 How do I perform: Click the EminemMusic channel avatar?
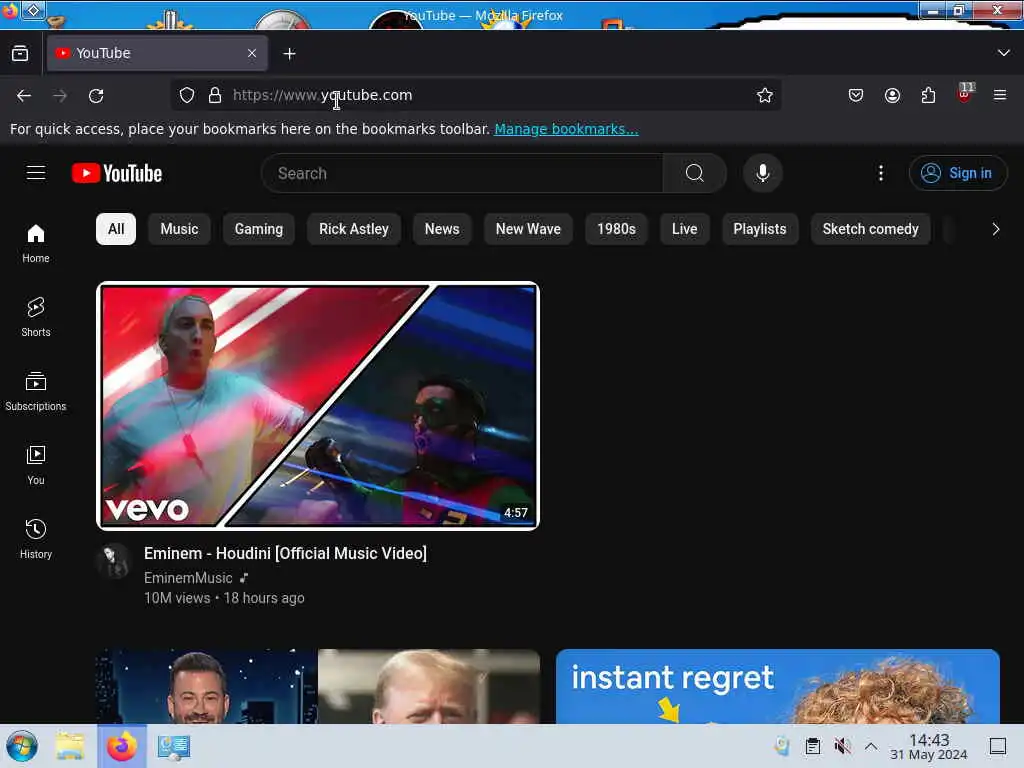click(x=114, y=561)
